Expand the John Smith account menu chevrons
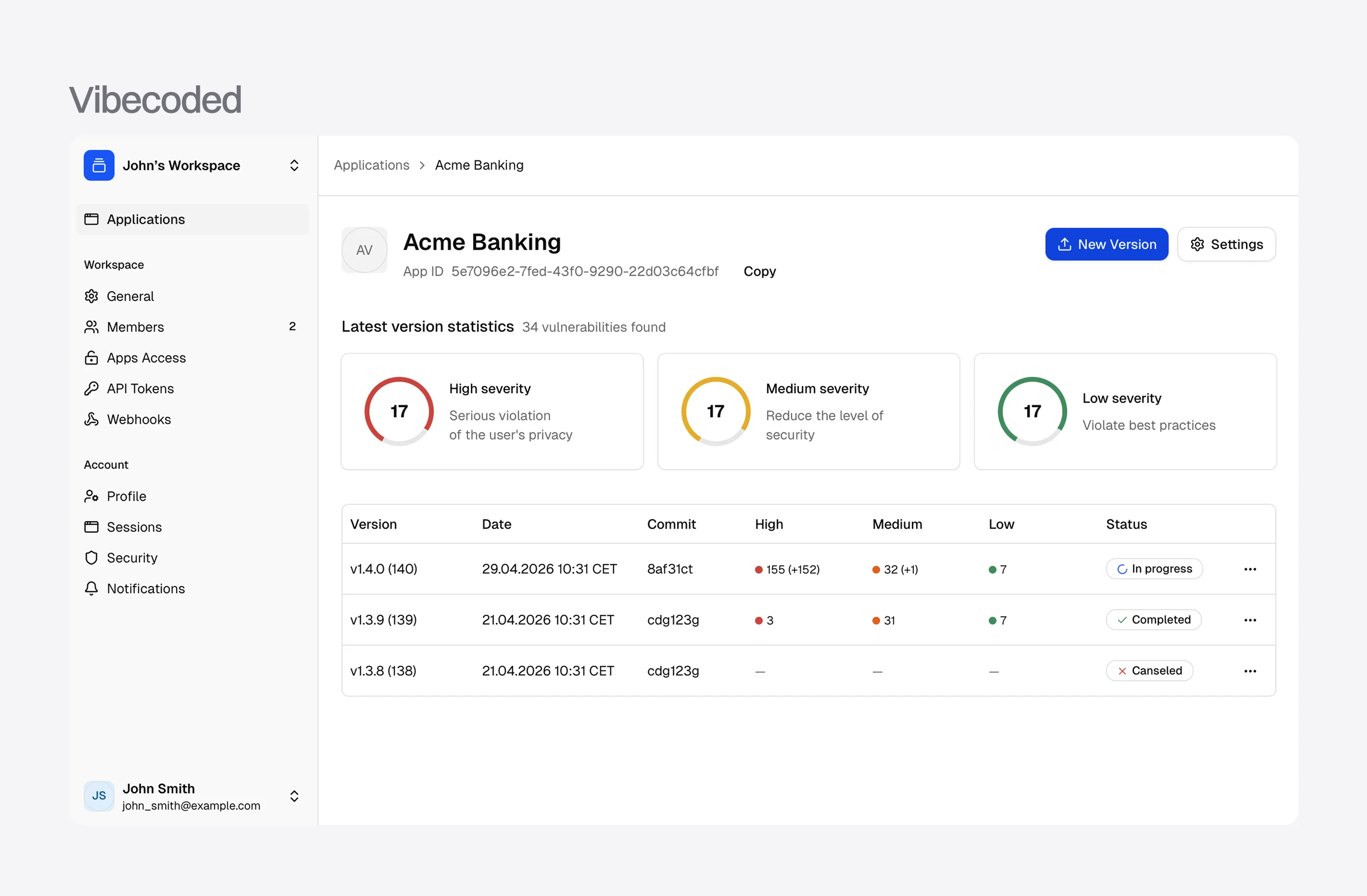 tap(294, 796)
